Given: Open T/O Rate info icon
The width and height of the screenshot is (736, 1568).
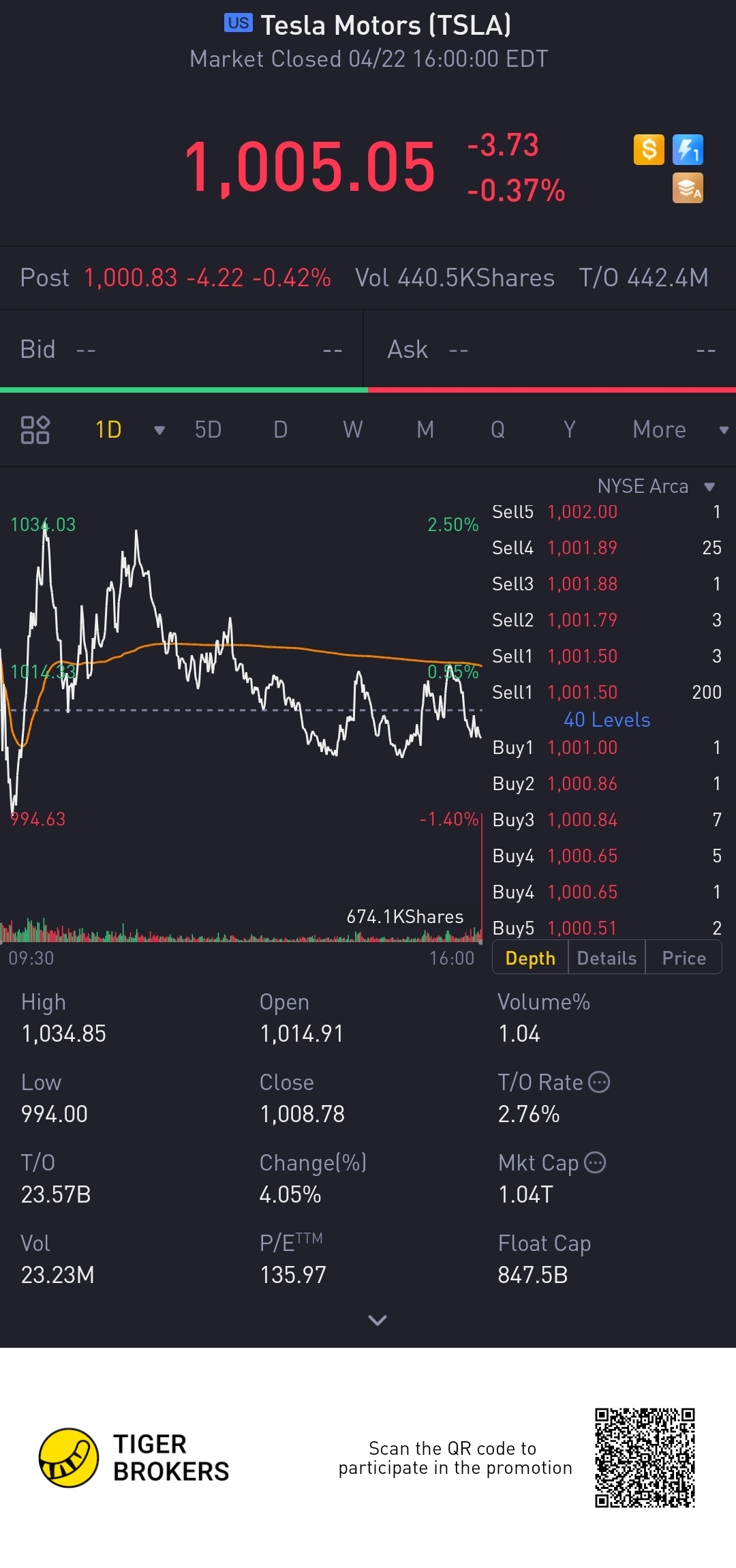Looking at the screenshot, I should [599, 1082].
